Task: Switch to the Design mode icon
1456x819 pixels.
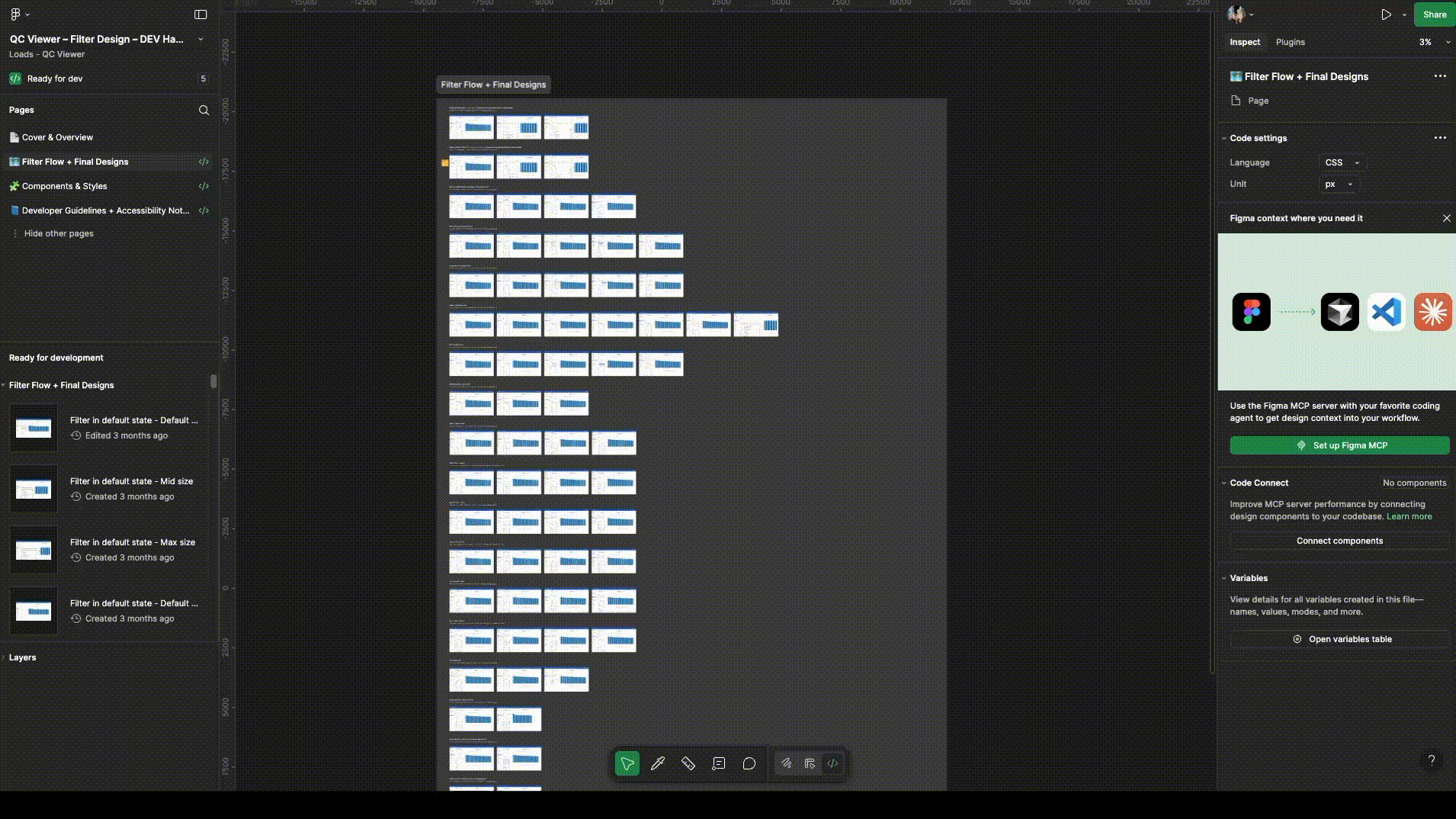Action: point(810,763)
